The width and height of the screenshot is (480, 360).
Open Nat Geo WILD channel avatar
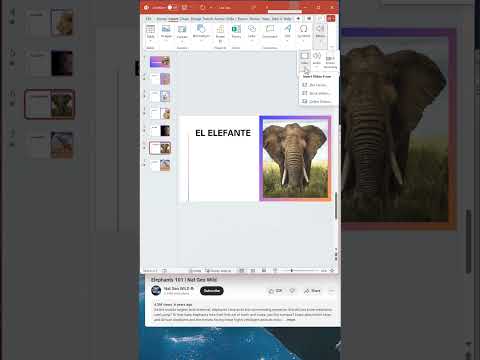pyautogui.click(x=156, y=290)
